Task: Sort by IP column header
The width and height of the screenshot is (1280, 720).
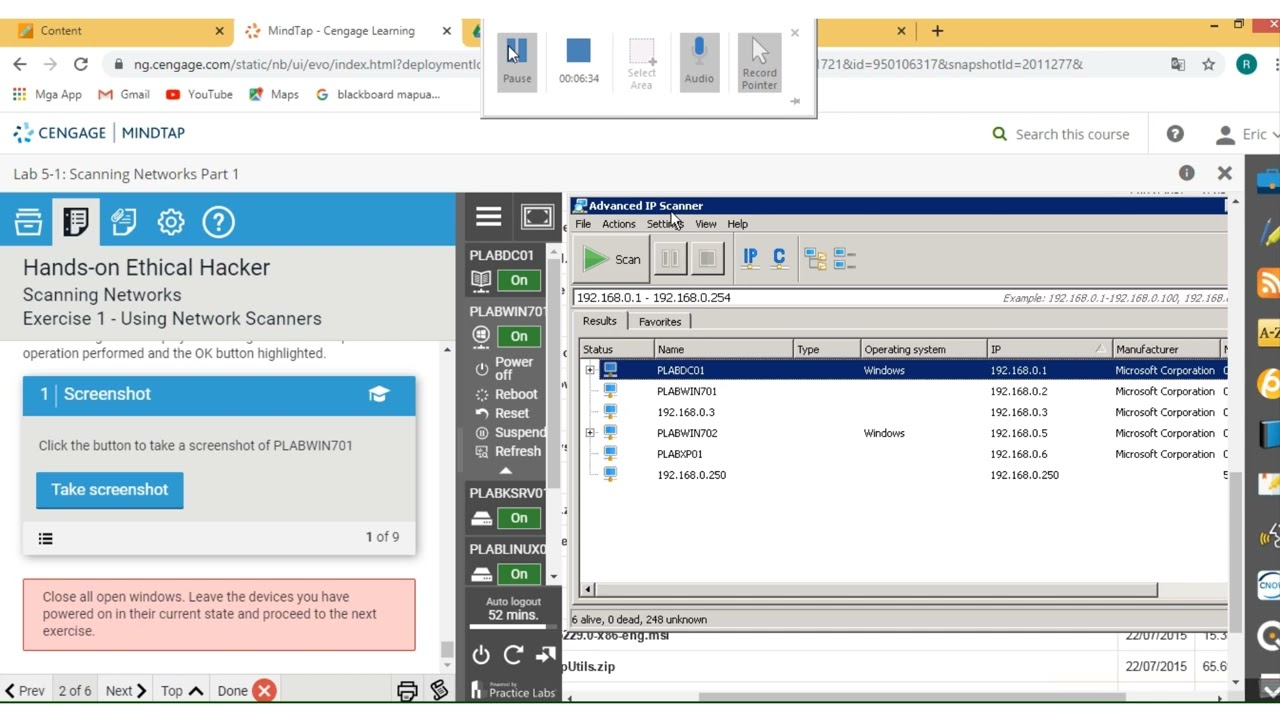Action: tap(1048, 350)
